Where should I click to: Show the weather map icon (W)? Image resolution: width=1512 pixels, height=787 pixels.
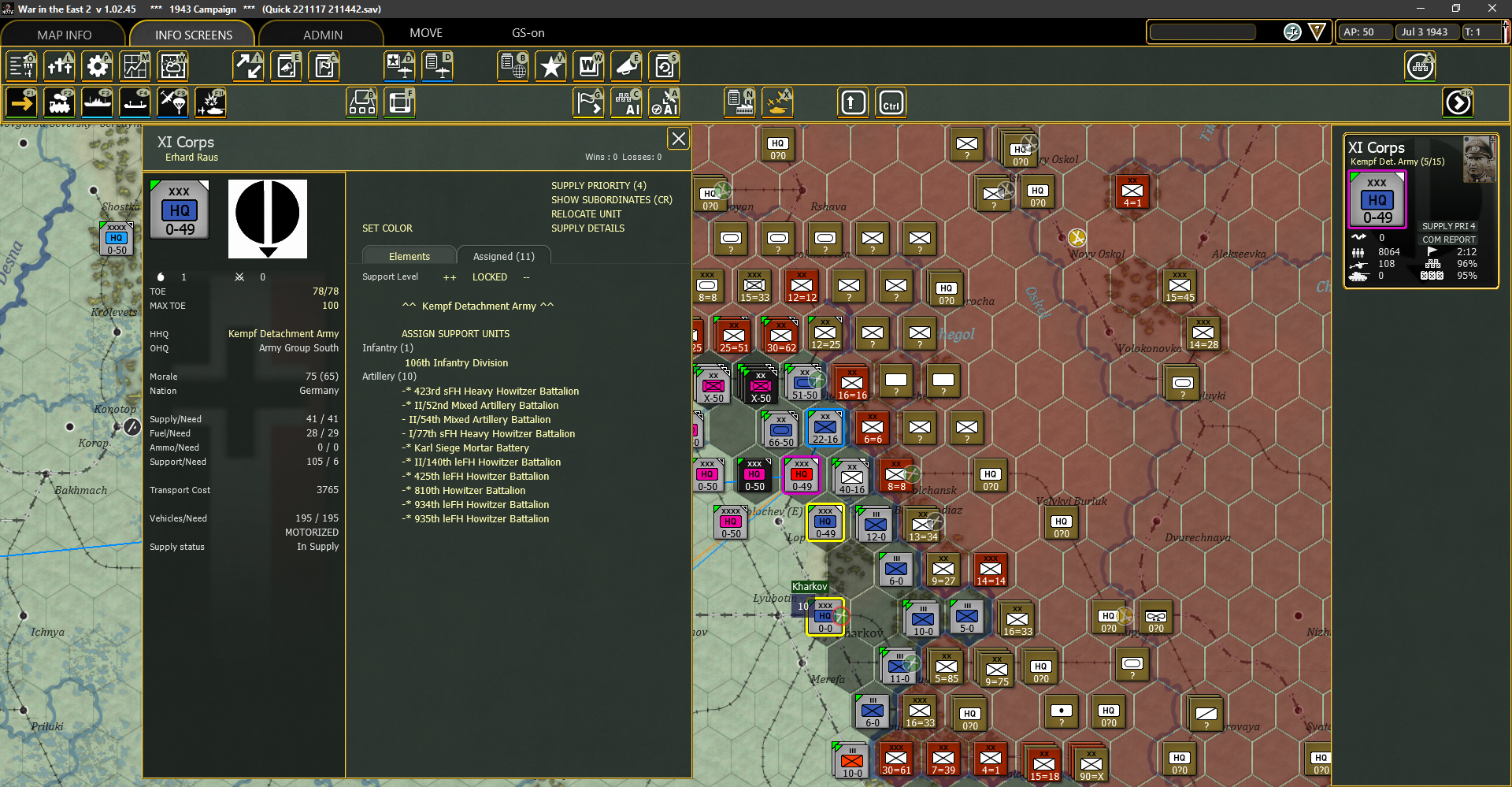click(172, 66)
